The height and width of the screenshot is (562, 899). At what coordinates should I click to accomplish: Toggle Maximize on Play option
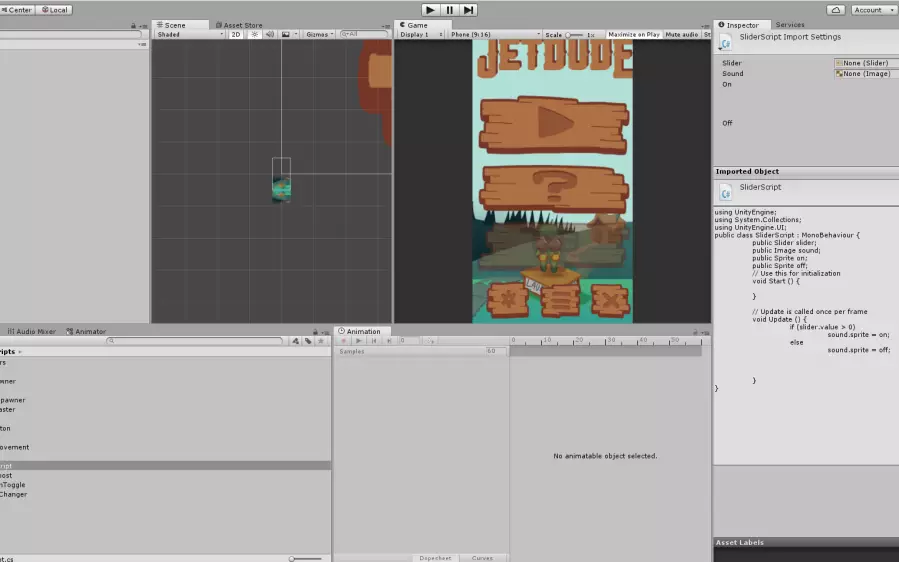633,34
